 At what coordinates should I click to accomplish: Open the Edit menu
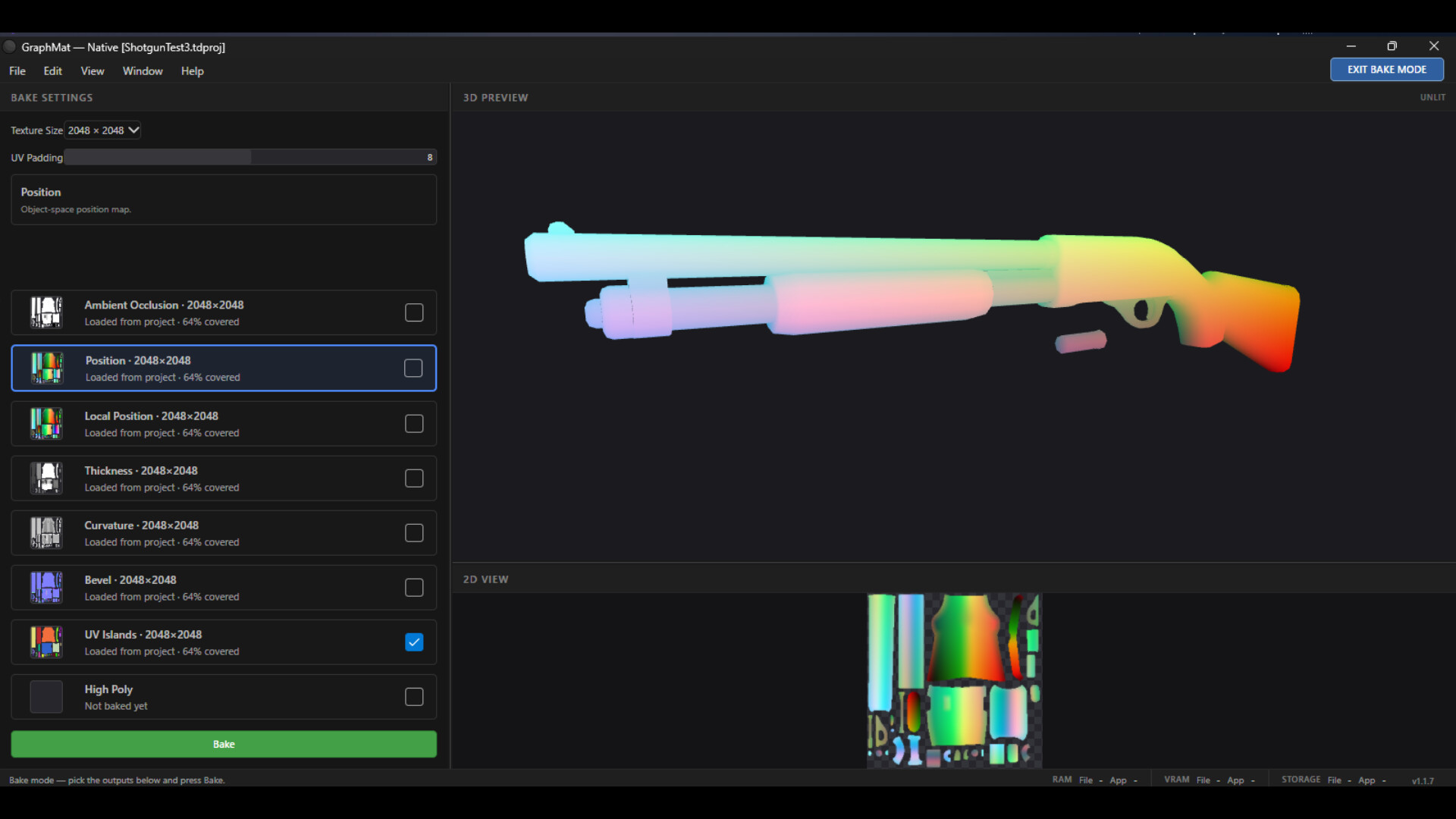click(x=53, y=71)
